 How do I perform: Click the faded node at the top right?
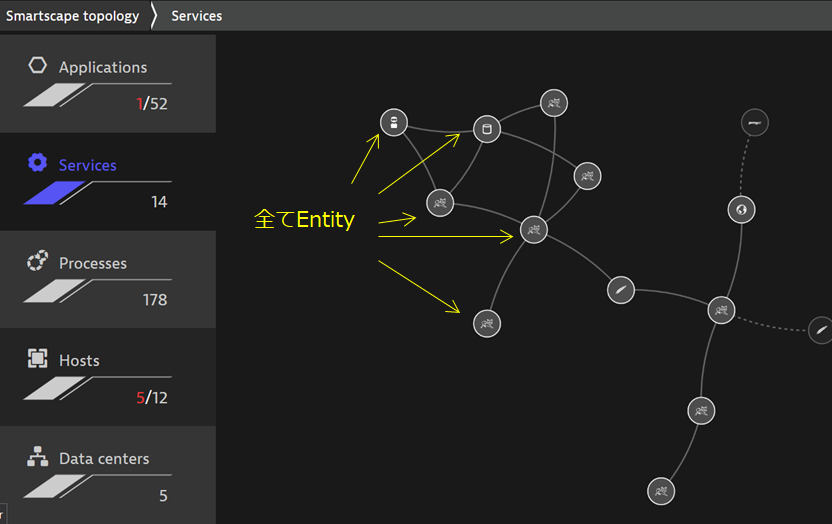[755, 123]
